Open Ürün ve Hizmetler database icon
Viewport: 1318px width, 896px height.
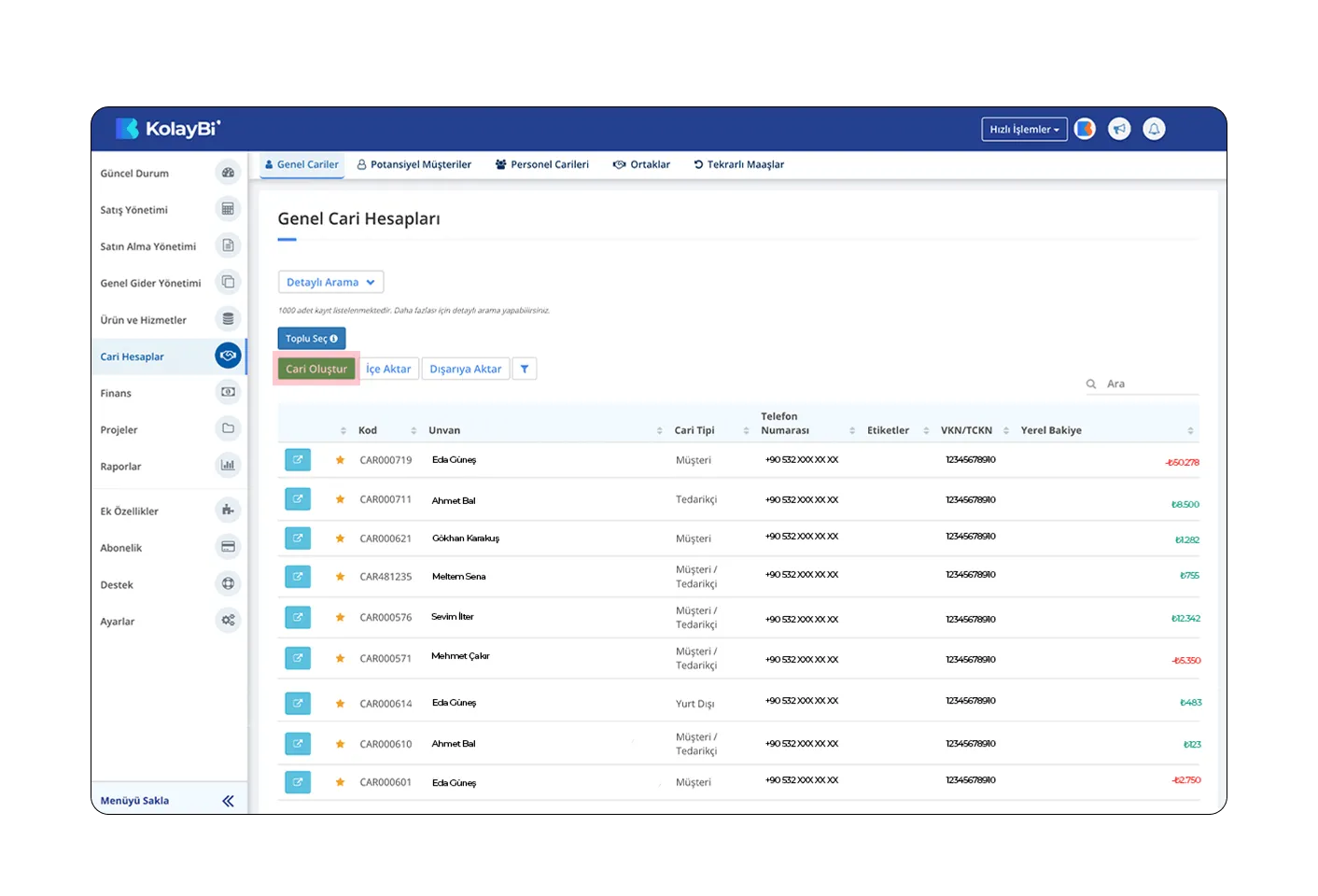pyautogui.click(x=228, y=319)
